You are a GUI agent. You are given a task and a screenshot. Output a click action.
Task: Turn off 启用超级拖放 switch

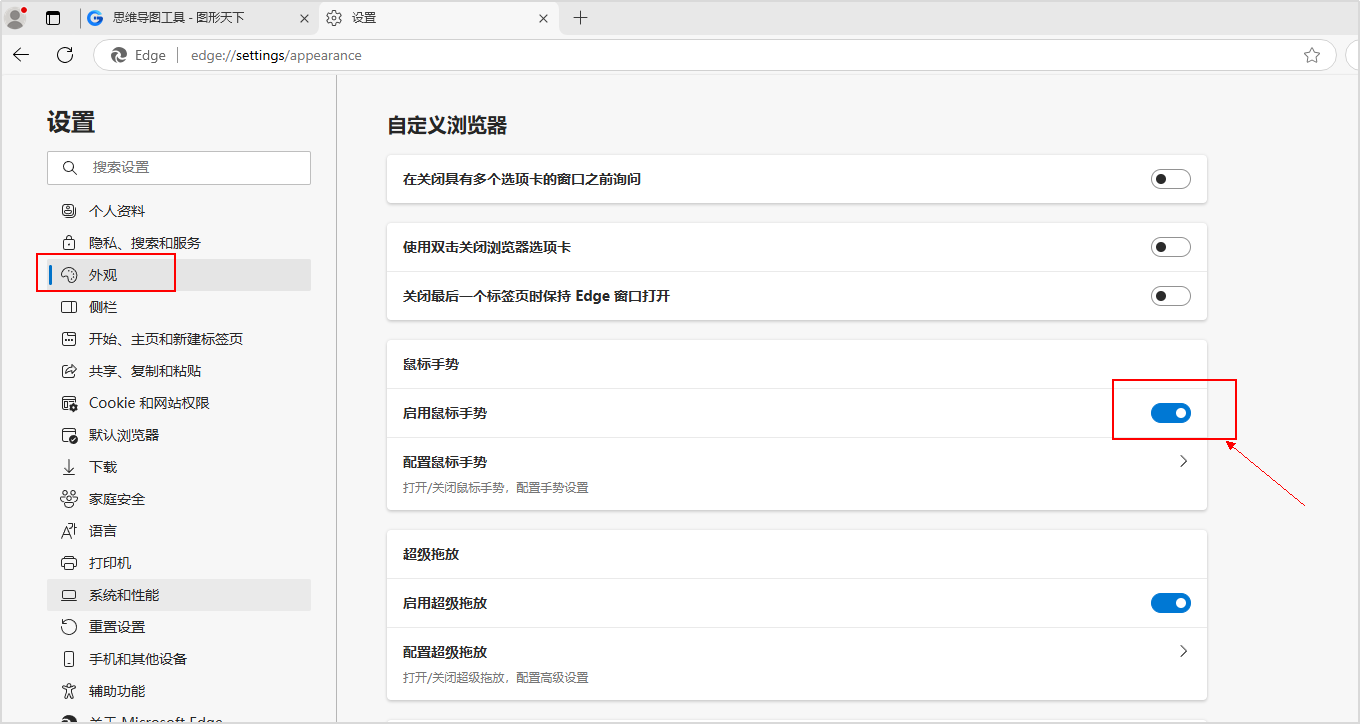pyautogui.click(x=1170, y=603)
